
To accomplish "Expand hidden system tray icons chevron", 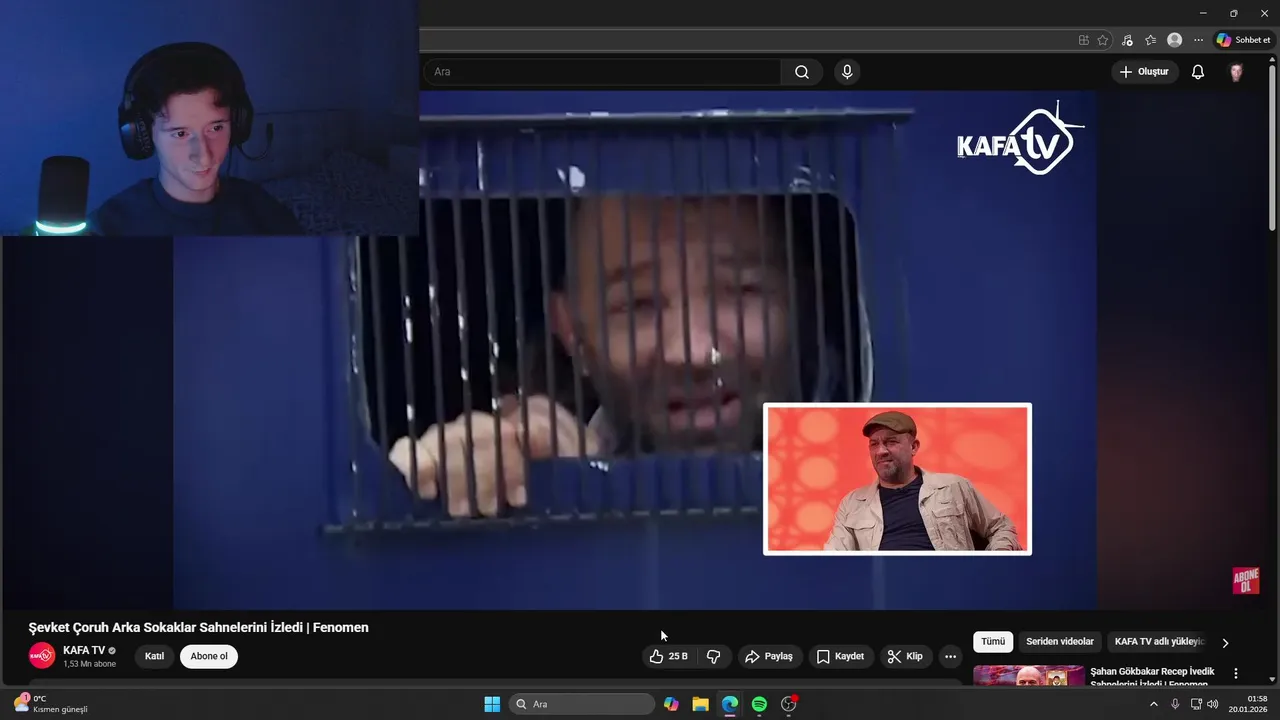I will click(1153, 704).
